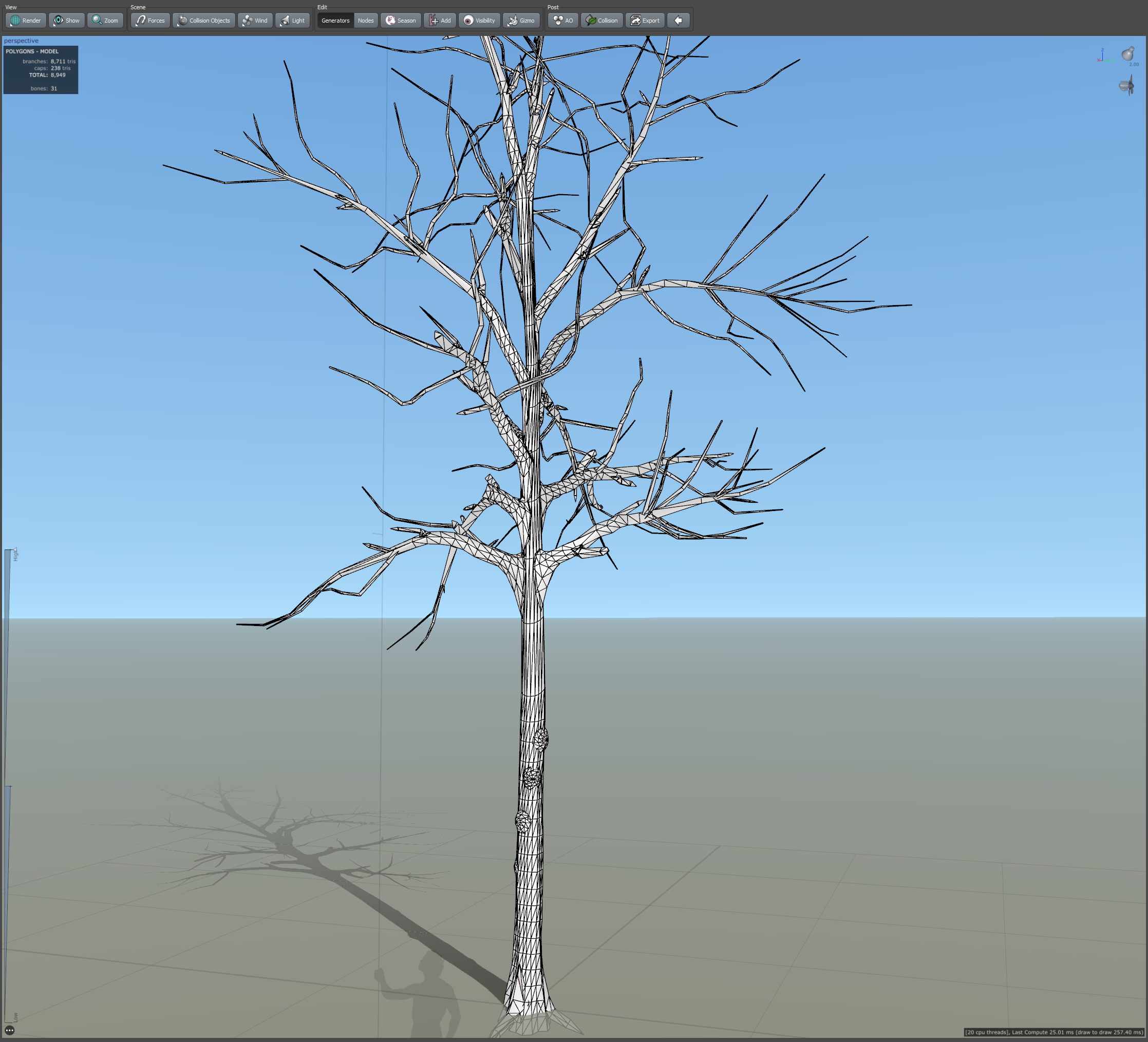This screenshot has height=1042, width=1148.
Task: Click the Zoom magnifier button
Action: 105,21
